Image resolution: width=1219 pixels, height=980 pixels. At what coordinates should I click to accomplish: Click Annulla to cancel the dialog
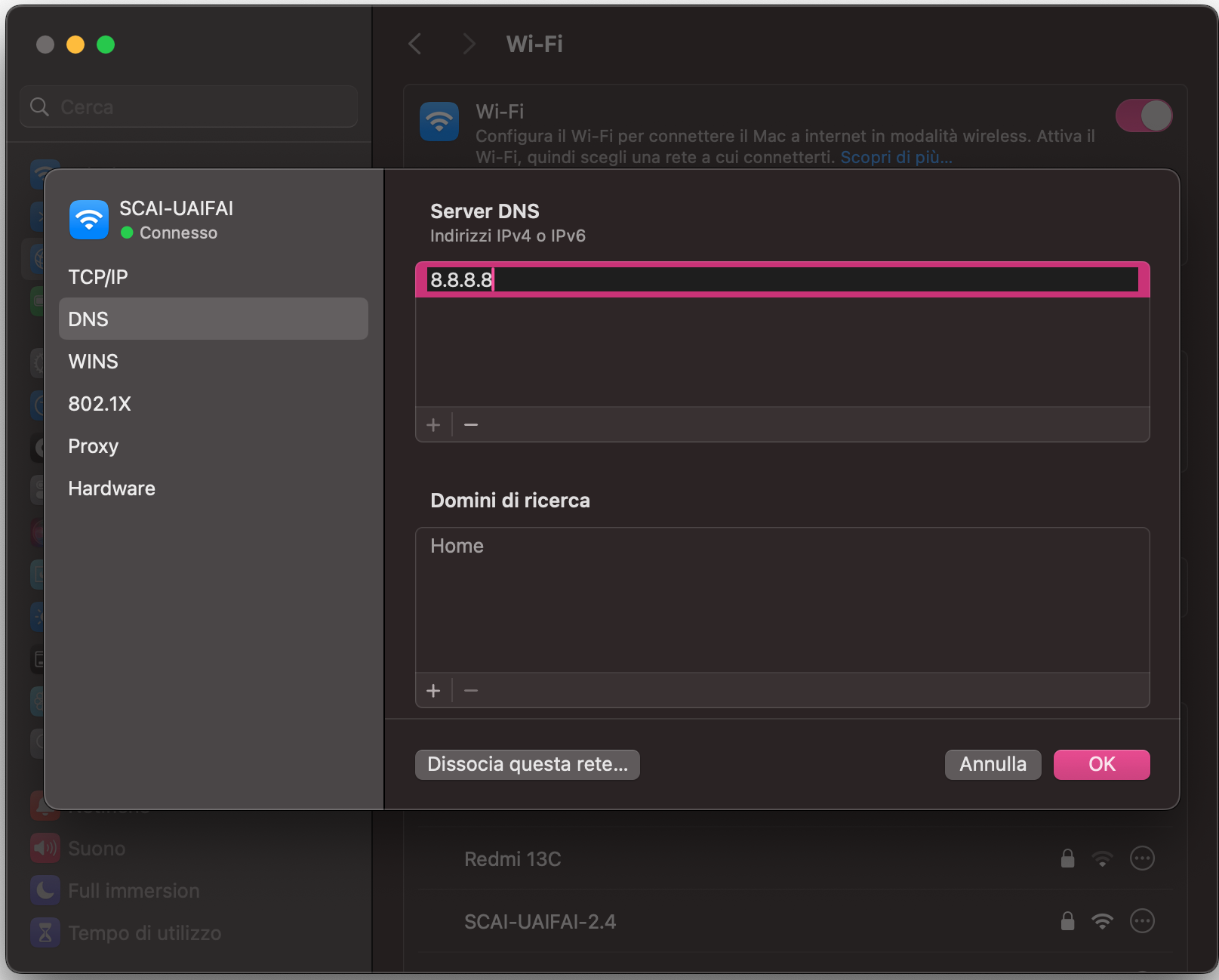(992, 764)
